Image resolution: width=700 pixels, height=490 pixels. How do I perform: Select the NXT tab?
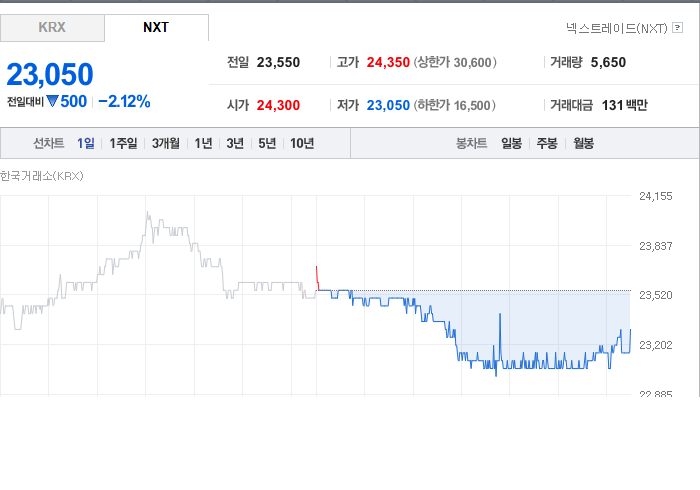156,28
